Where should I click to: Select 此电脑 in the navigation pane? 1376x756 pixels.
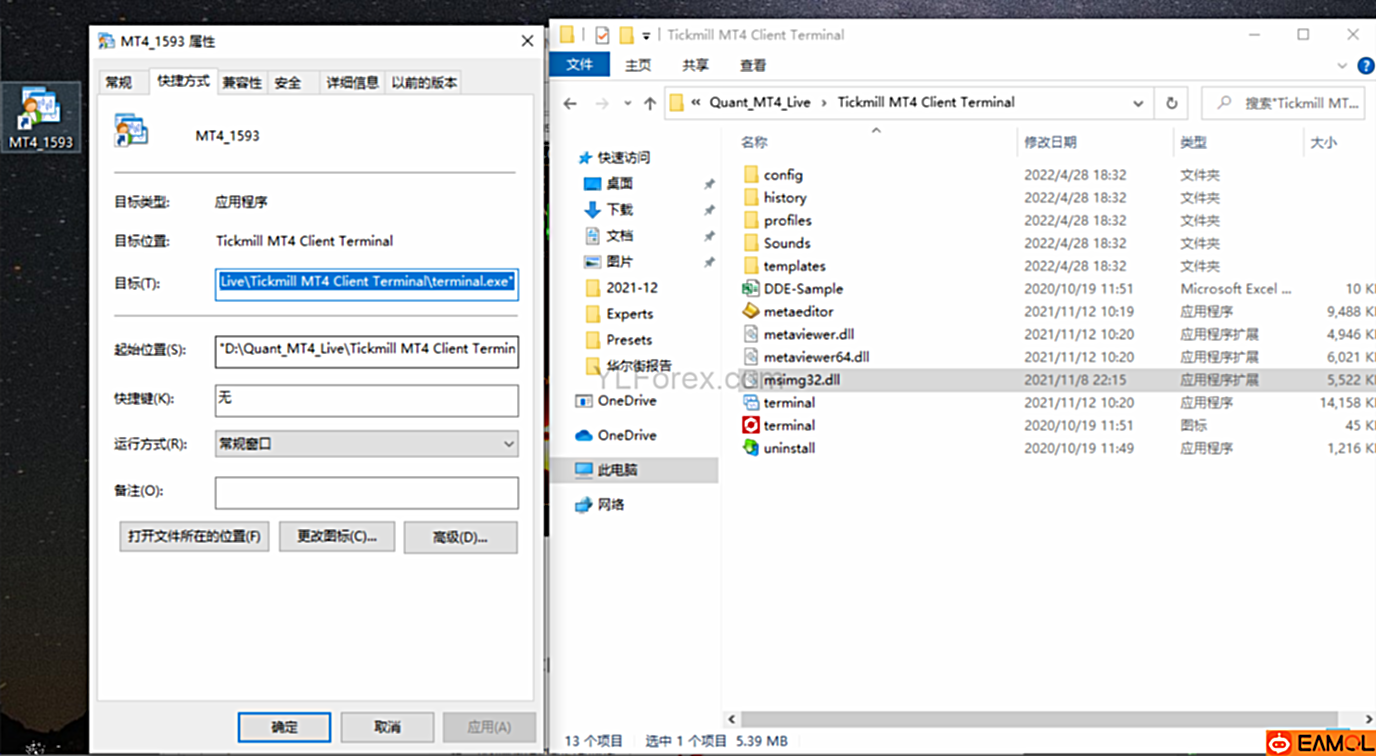tap(617, 470)
